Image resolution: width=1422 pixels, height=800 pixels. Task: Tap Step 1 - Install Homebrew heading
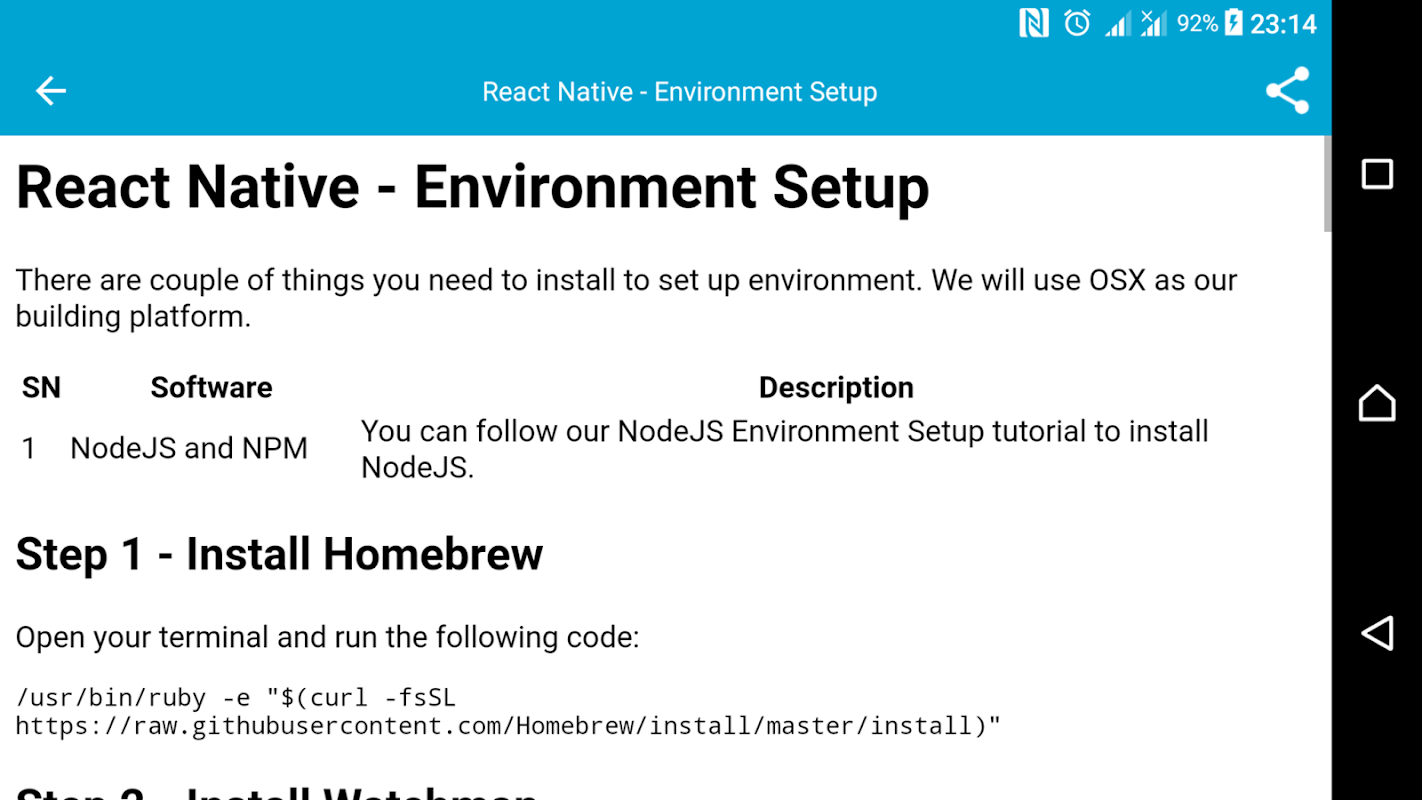pos(279,554)
